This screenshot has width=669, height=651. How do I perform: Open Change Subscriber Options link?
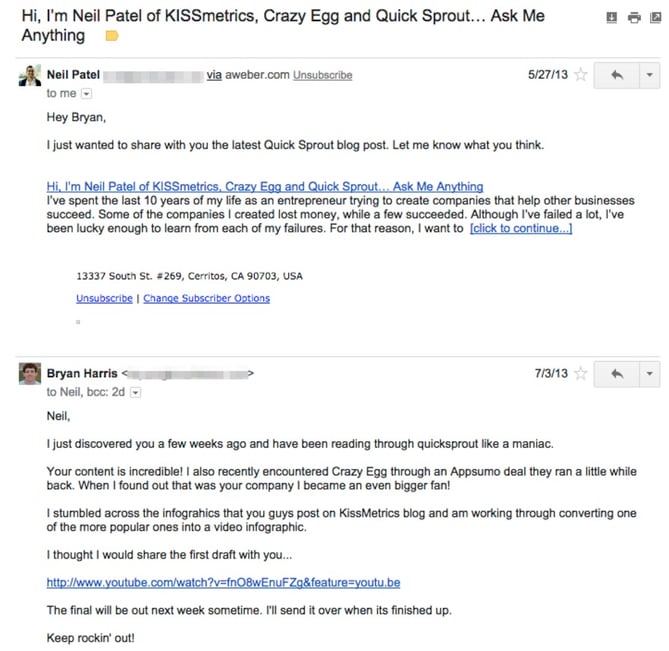[206, 298]
